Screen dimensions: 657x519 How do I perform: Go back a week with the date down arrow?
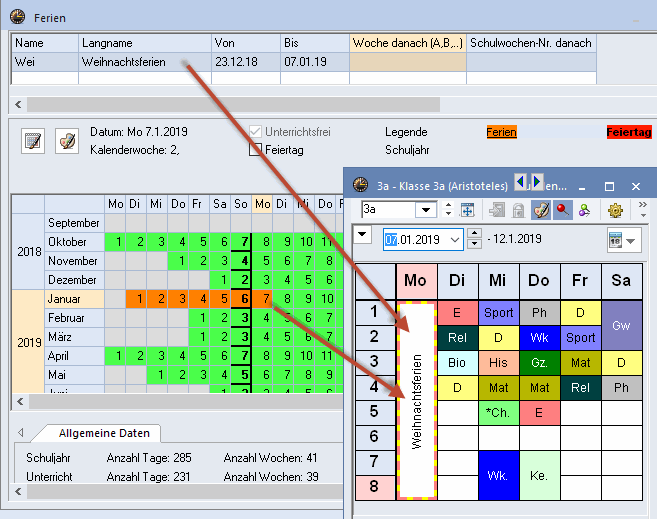(474, 244)
